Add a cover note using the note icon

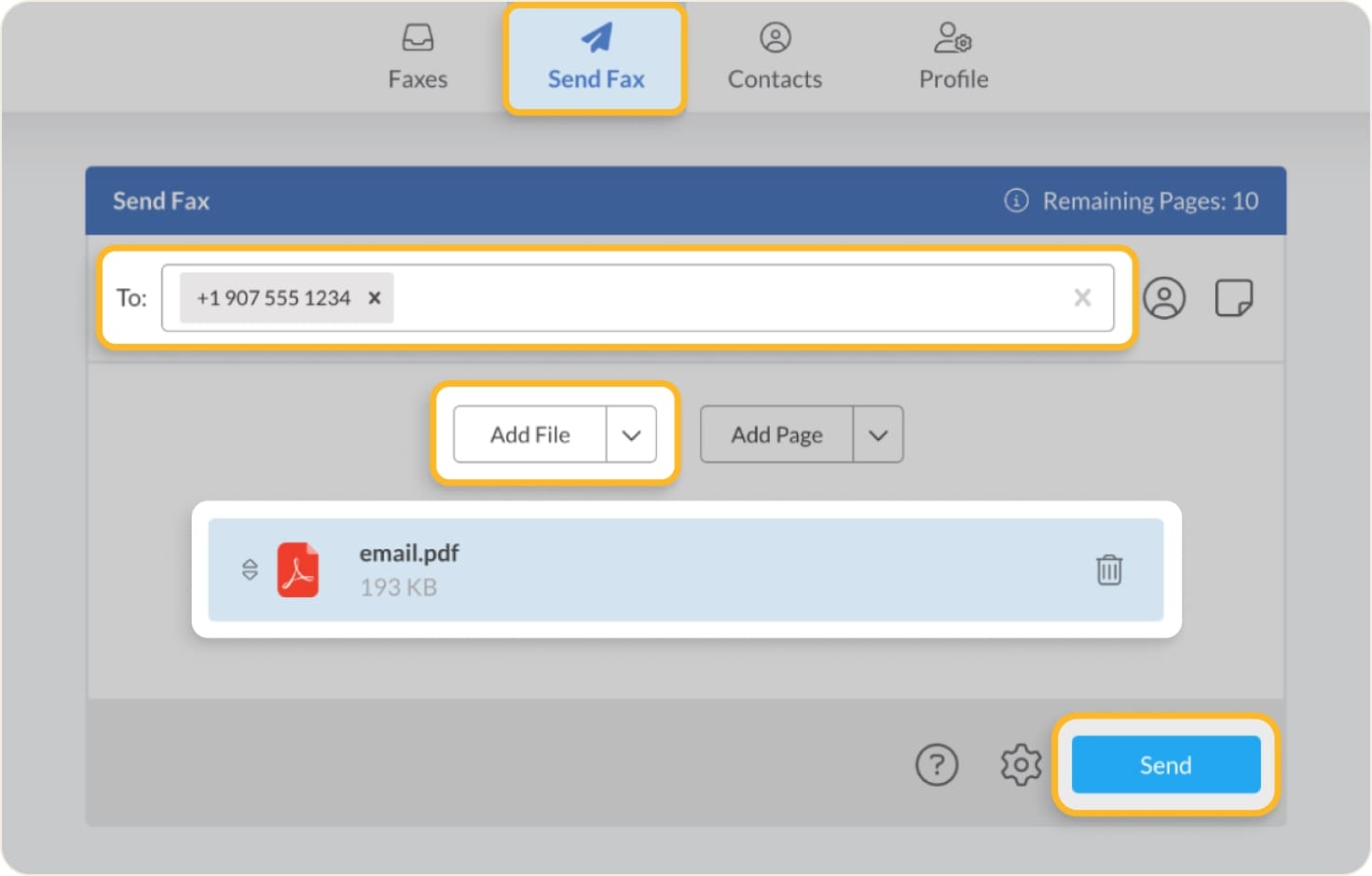1234,298
